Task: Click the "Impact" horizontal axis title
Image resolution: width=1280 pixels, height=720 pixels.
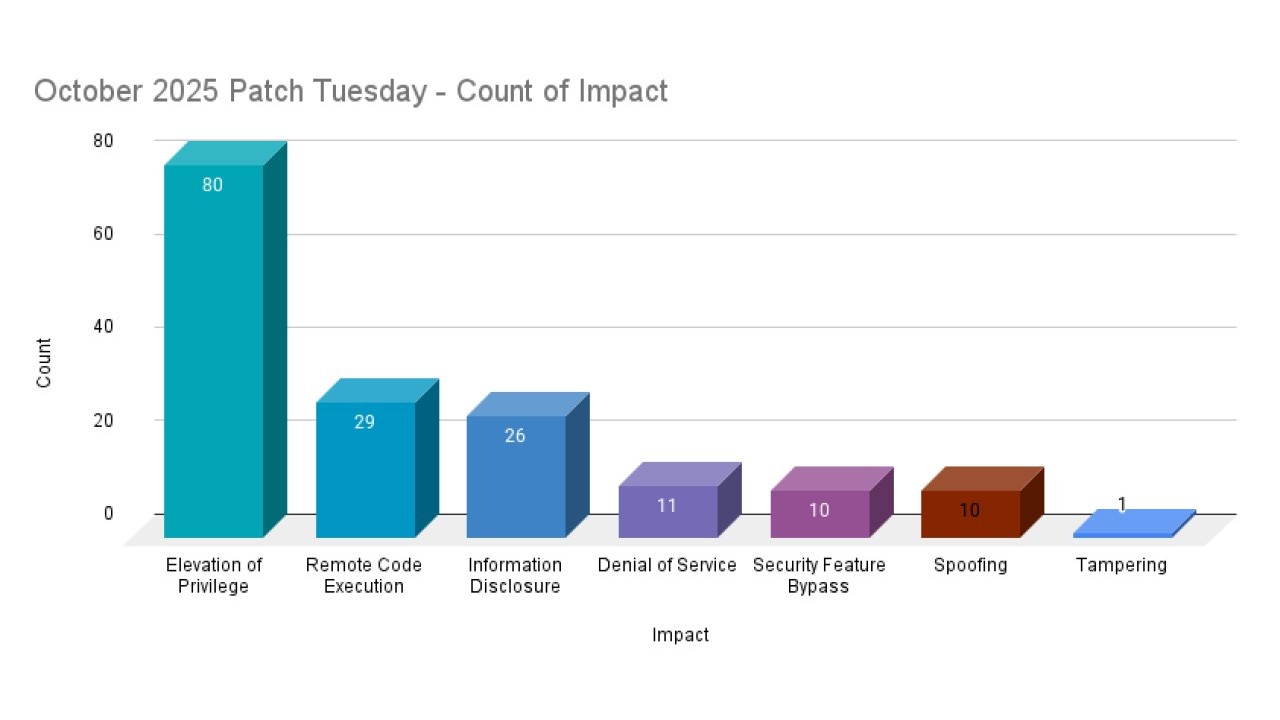Action: [680, 635]
